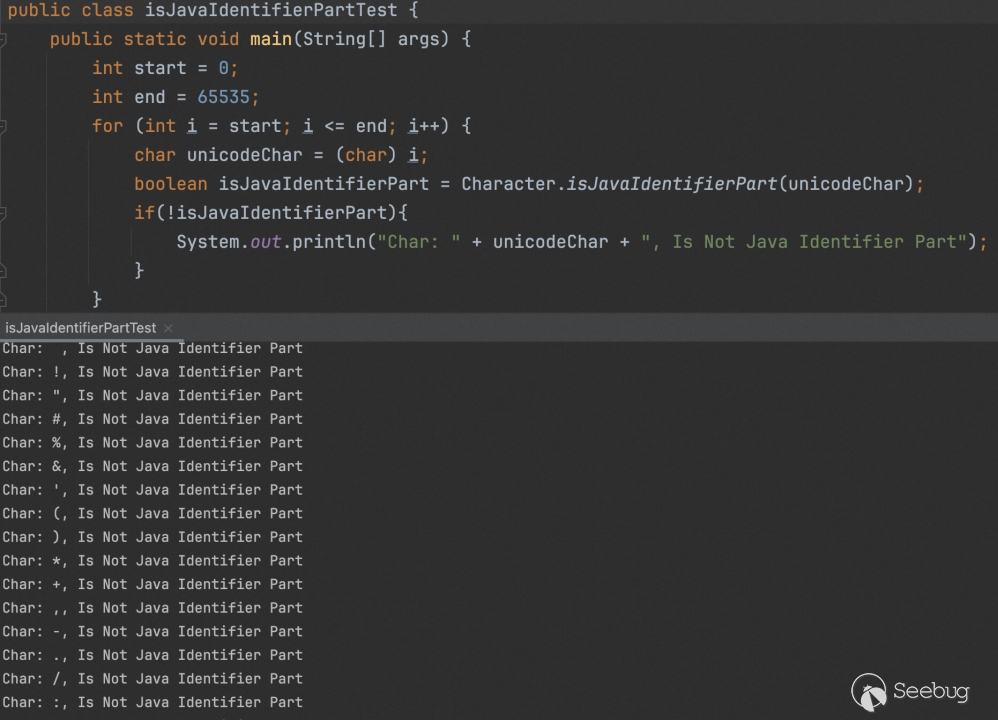Viewport: 998px width, 720px height.
Task: Select the isJavaIdentifierPartTest run tab
Action: pyautogui.click(x=80, y=328)
